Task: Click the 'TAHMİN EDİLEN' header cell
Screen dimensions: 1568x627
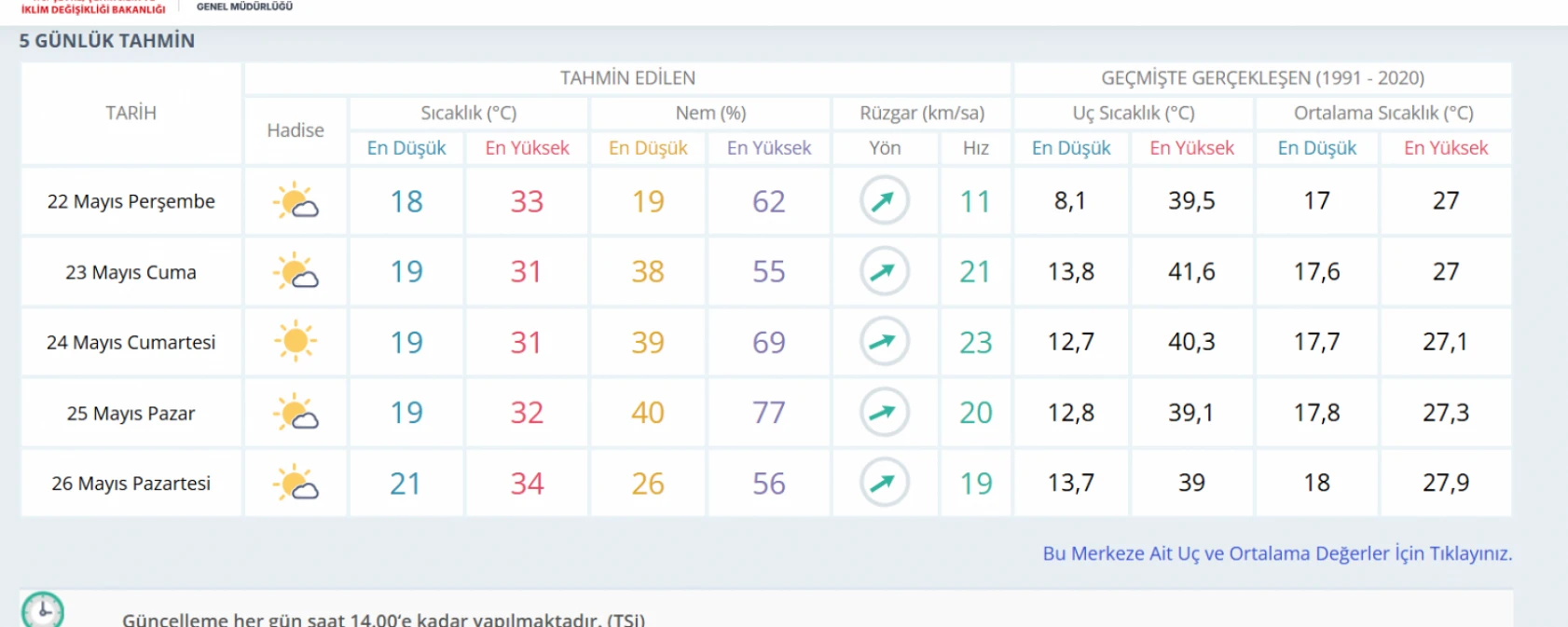Action: 627,78
